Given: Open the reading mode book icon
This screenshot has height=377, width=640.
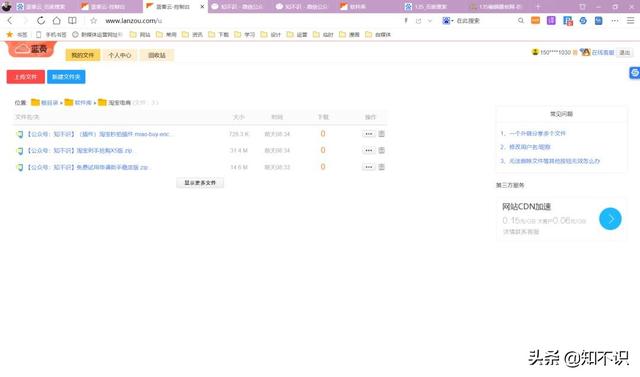Looking at the screenshot, I should tap(72, 20).
